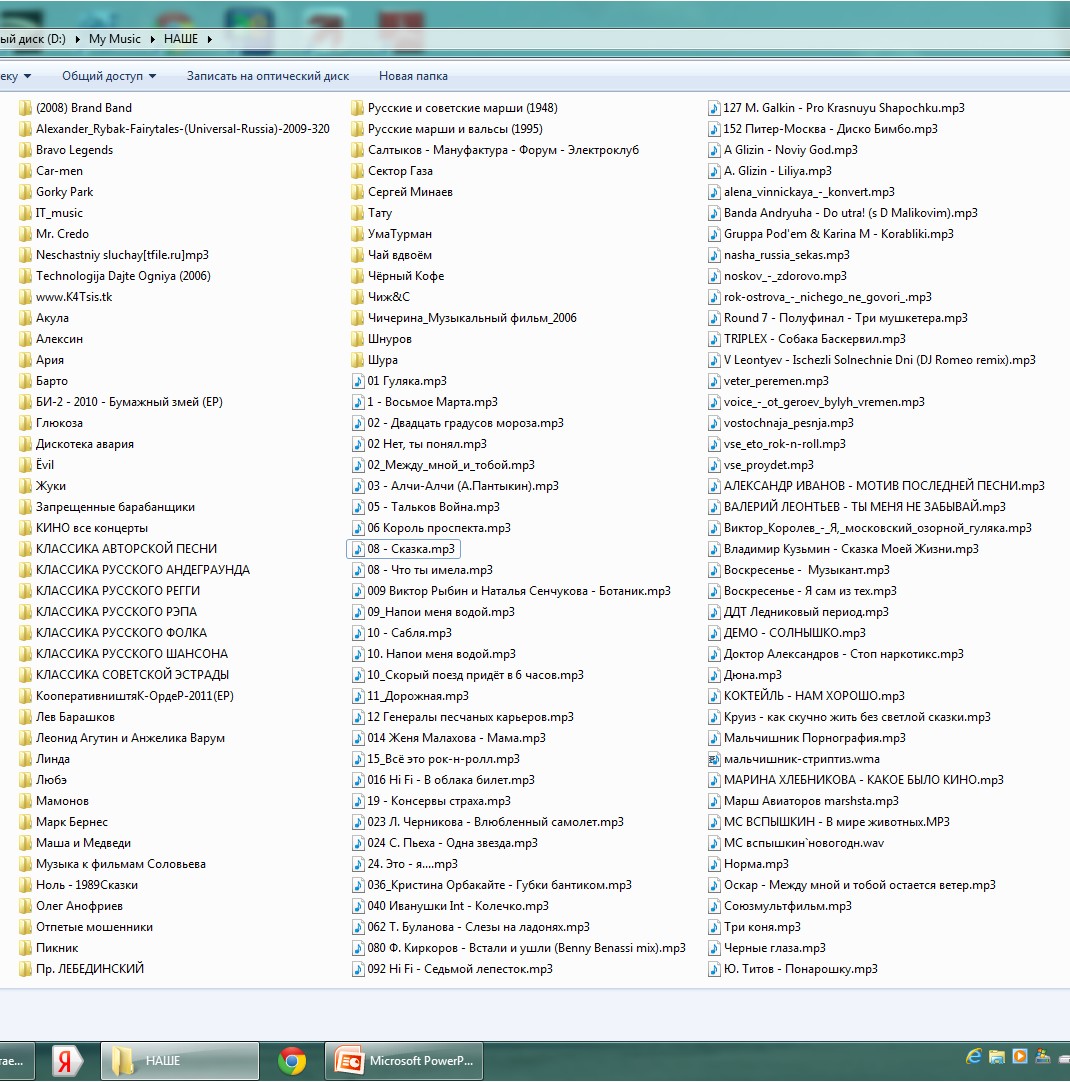Click the Internet Explorer icon in the tray

[x=973, y=1056]
